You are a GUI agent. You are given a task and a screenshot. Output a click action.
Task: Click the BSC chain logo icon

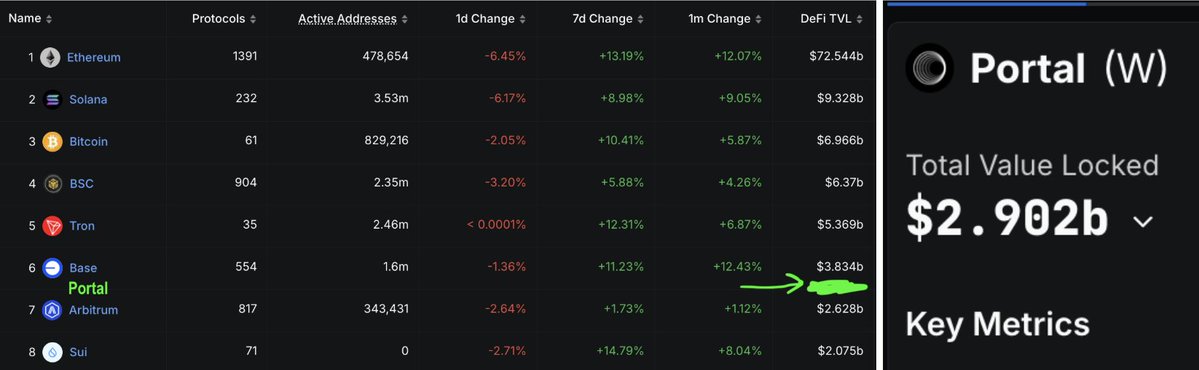tap(53, 183)
